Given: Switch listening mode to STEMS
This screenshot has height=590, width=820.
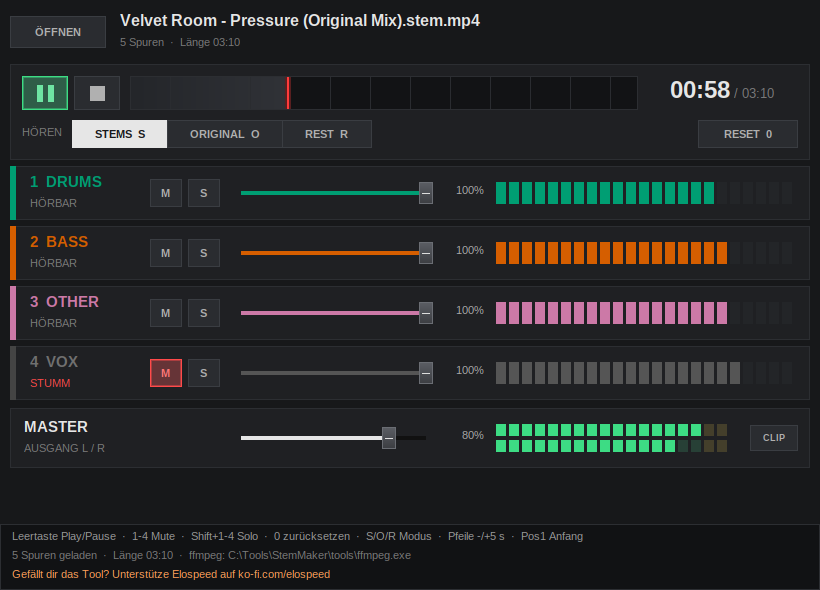Looking at the screenshot, I should (120, 134).
